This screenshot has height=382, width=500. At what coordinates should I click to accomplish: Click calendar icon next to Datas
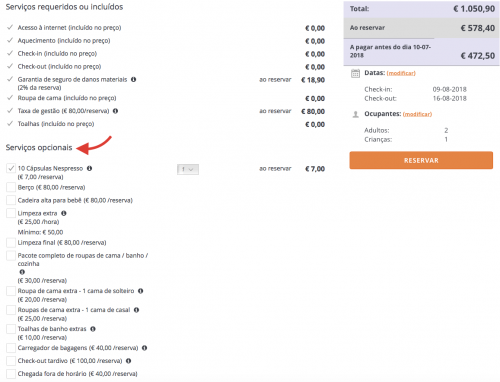[x=355, y=73]
